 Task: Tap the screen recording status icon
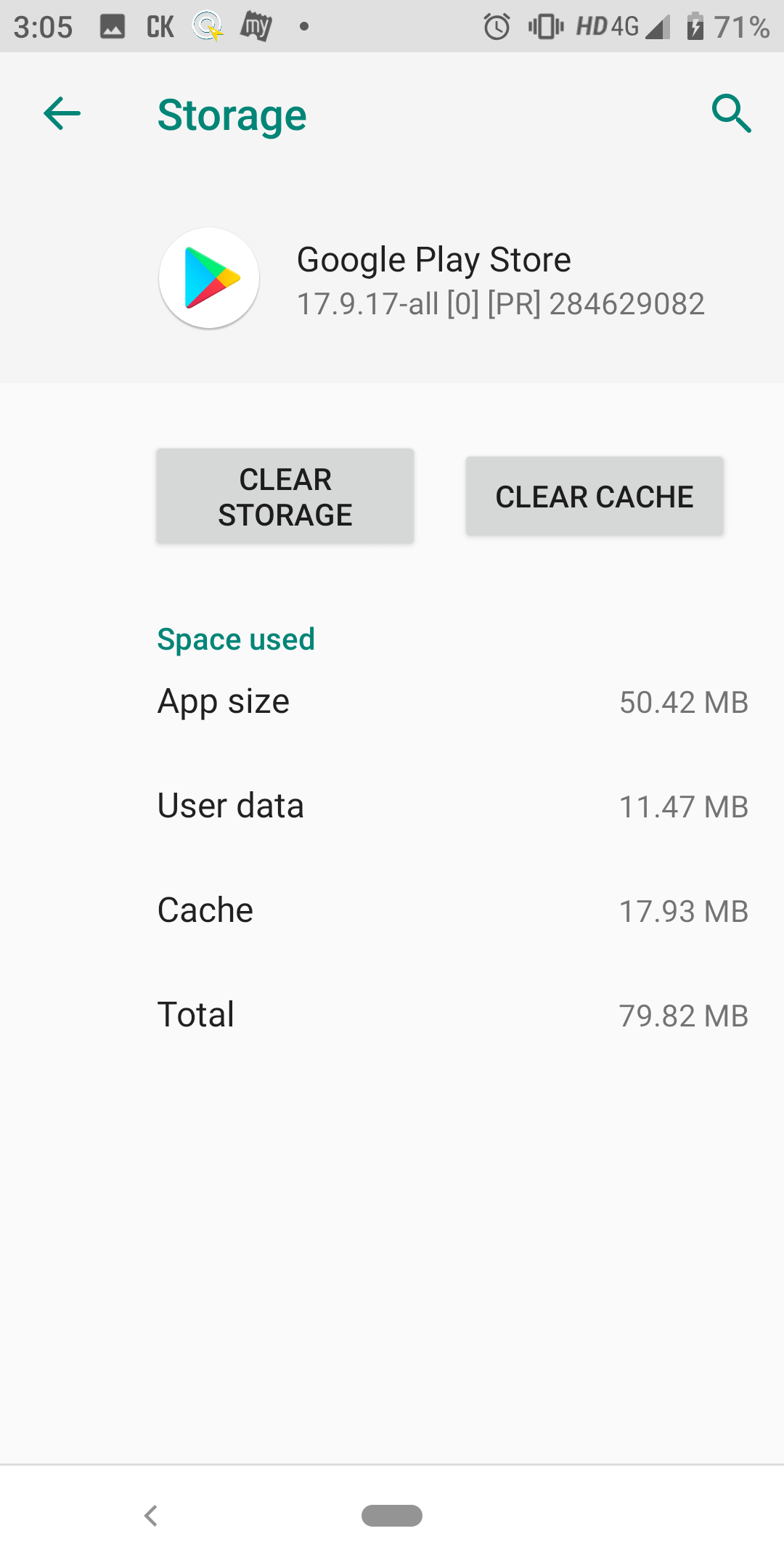coord(207,26)
